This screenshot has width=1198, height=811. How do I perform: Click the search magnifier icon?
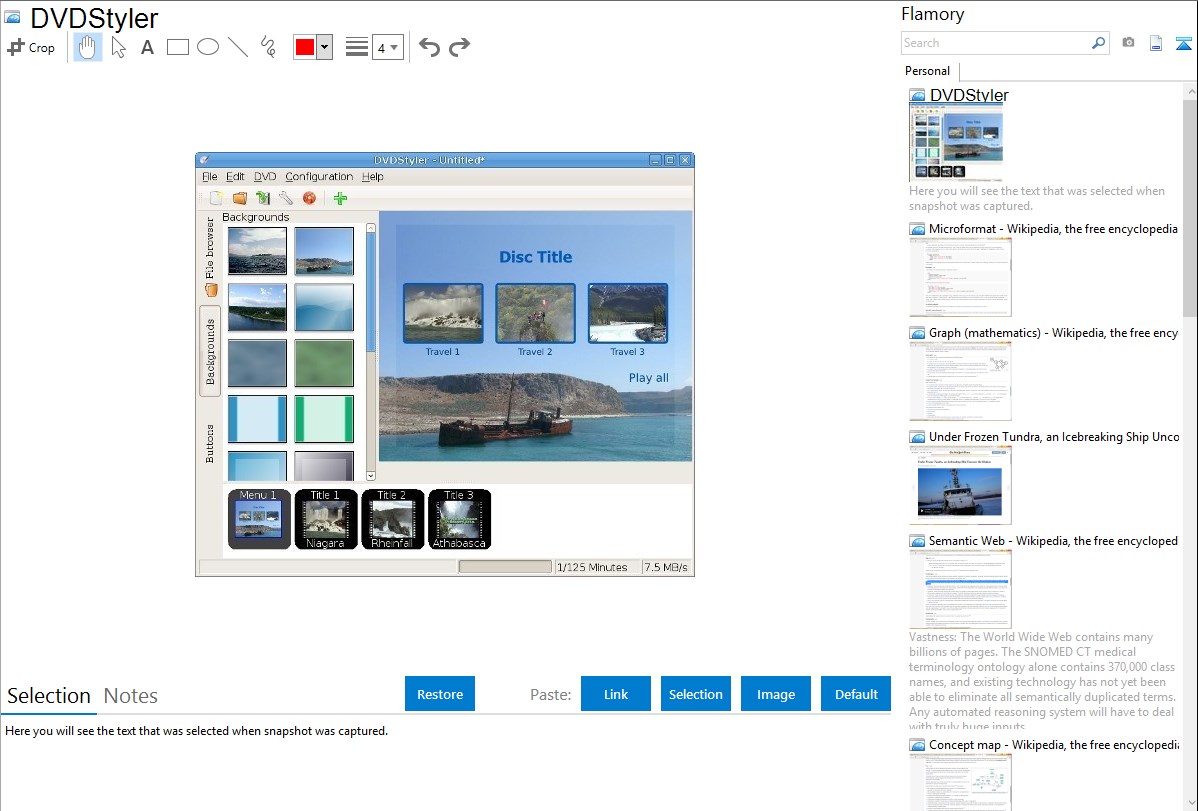(x=1099, y=43)
